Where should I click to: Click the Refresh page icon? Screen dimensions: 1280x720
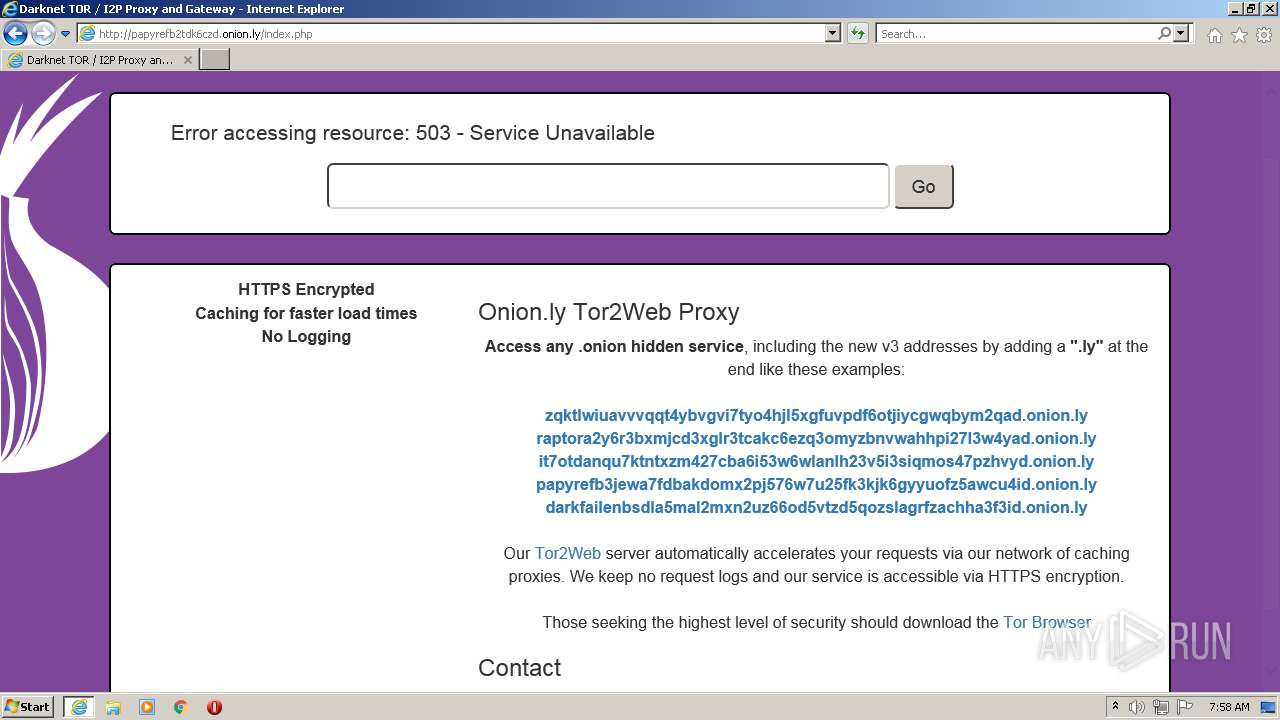click(x=858, y=33)
